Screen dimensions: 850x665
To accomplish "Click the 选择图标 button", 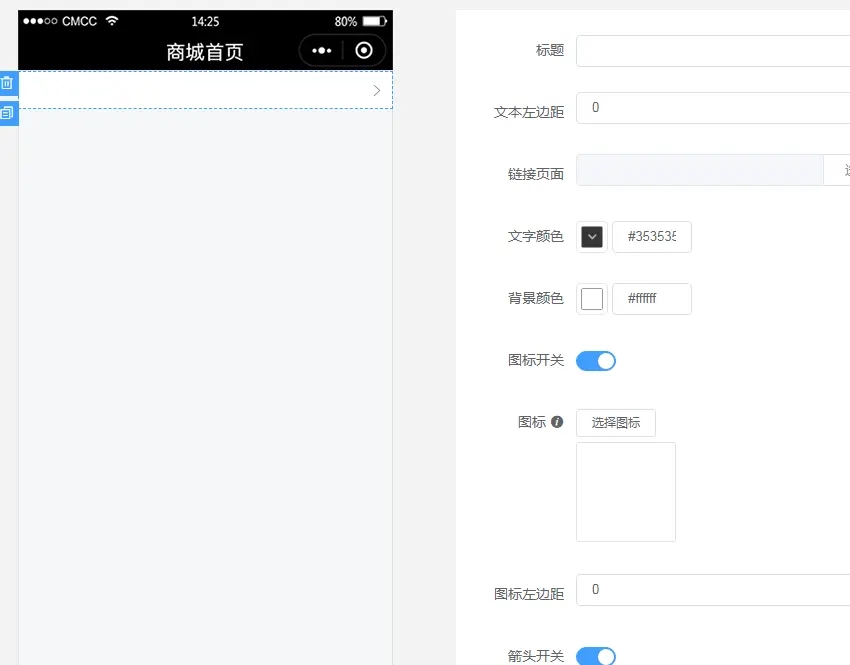I will pyautogui.click(x=616, y=423).
